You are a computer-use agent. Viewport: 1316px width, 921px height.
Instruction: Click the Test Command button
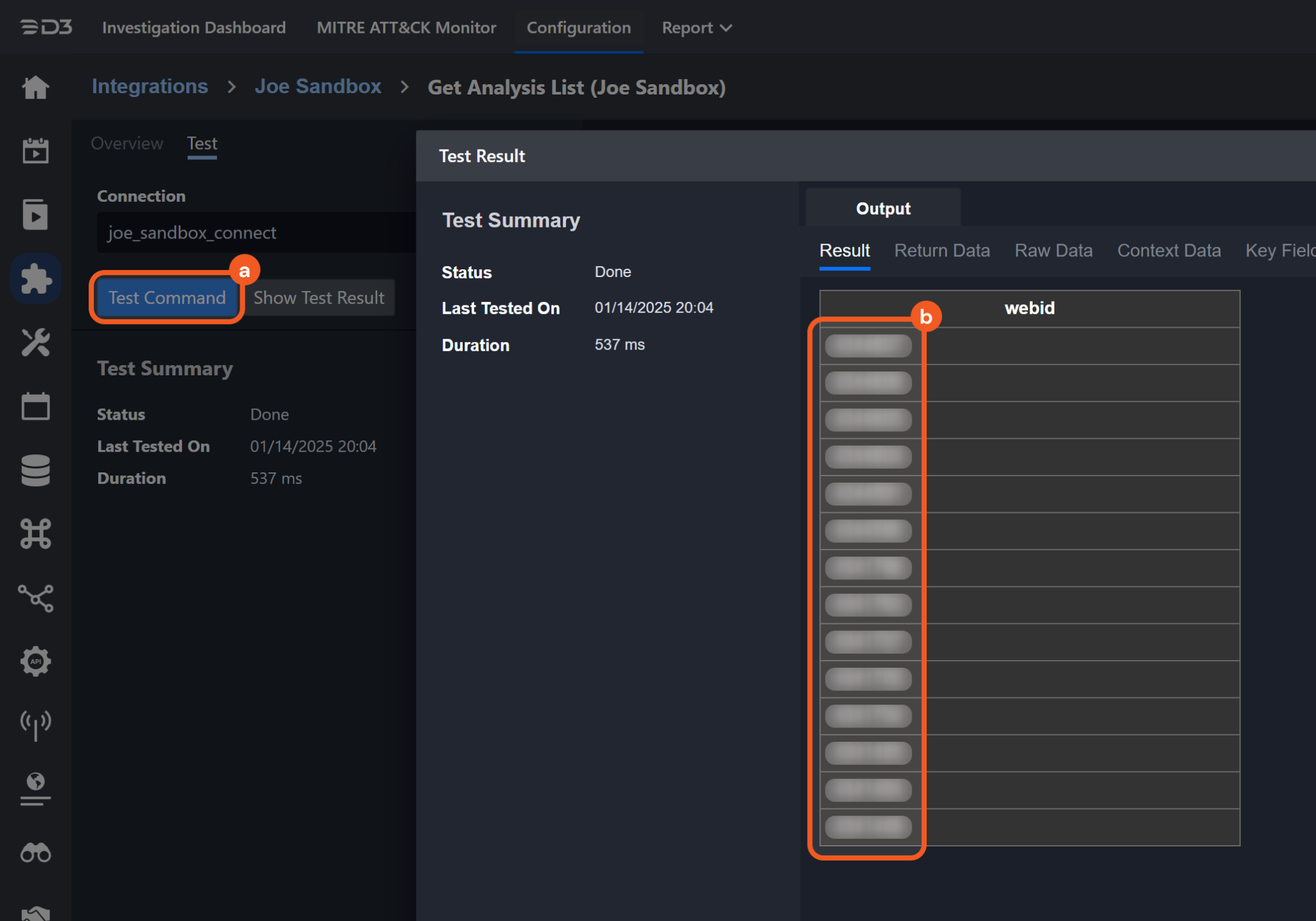167,298
